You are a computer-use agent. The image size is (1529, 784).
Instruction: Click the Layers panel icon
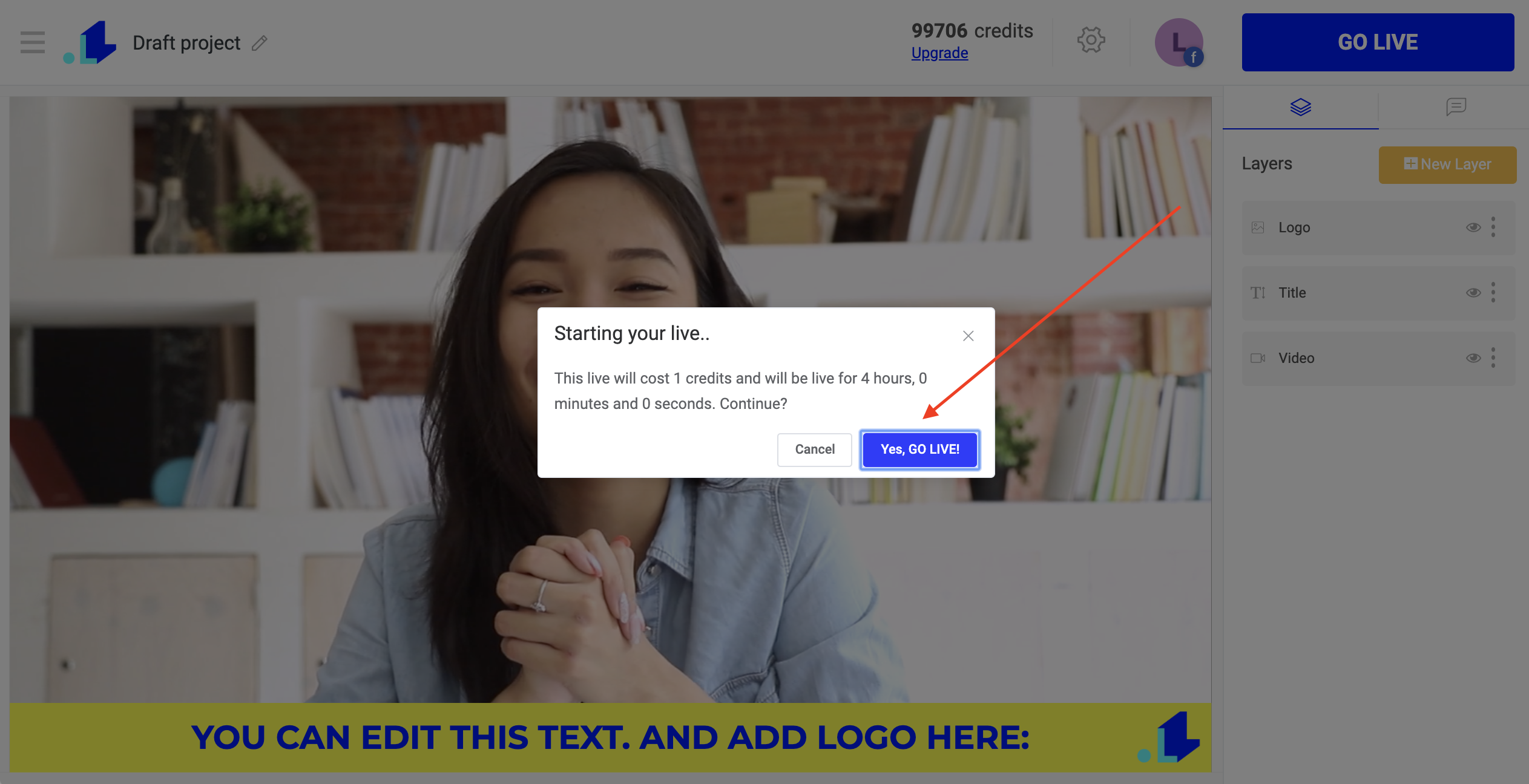click(x=1300, y=108)
